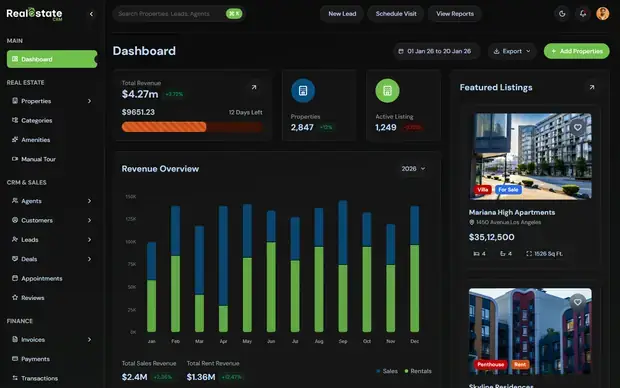Image resolution: width=620 pixels, height=388 pixels.
Task: Click the Reviews star icon
Action: 15,297
